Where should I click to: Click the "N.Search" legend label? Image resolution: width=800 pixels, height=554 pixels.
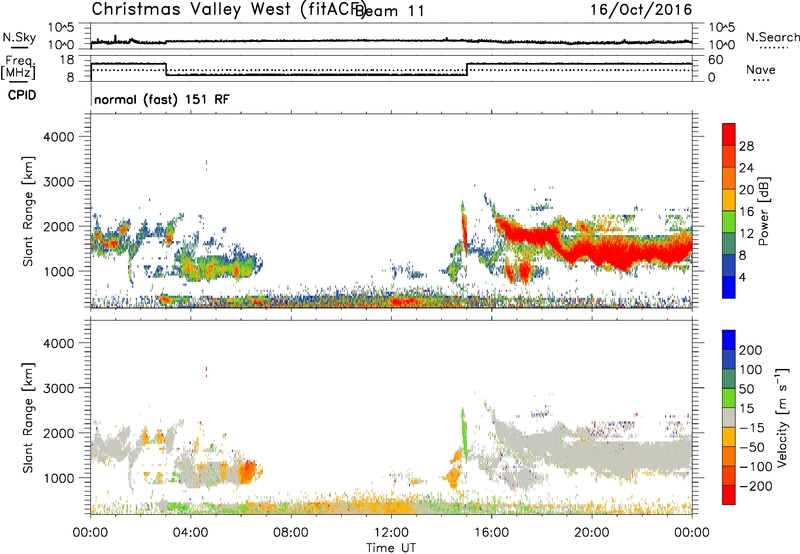click(772, 37)
